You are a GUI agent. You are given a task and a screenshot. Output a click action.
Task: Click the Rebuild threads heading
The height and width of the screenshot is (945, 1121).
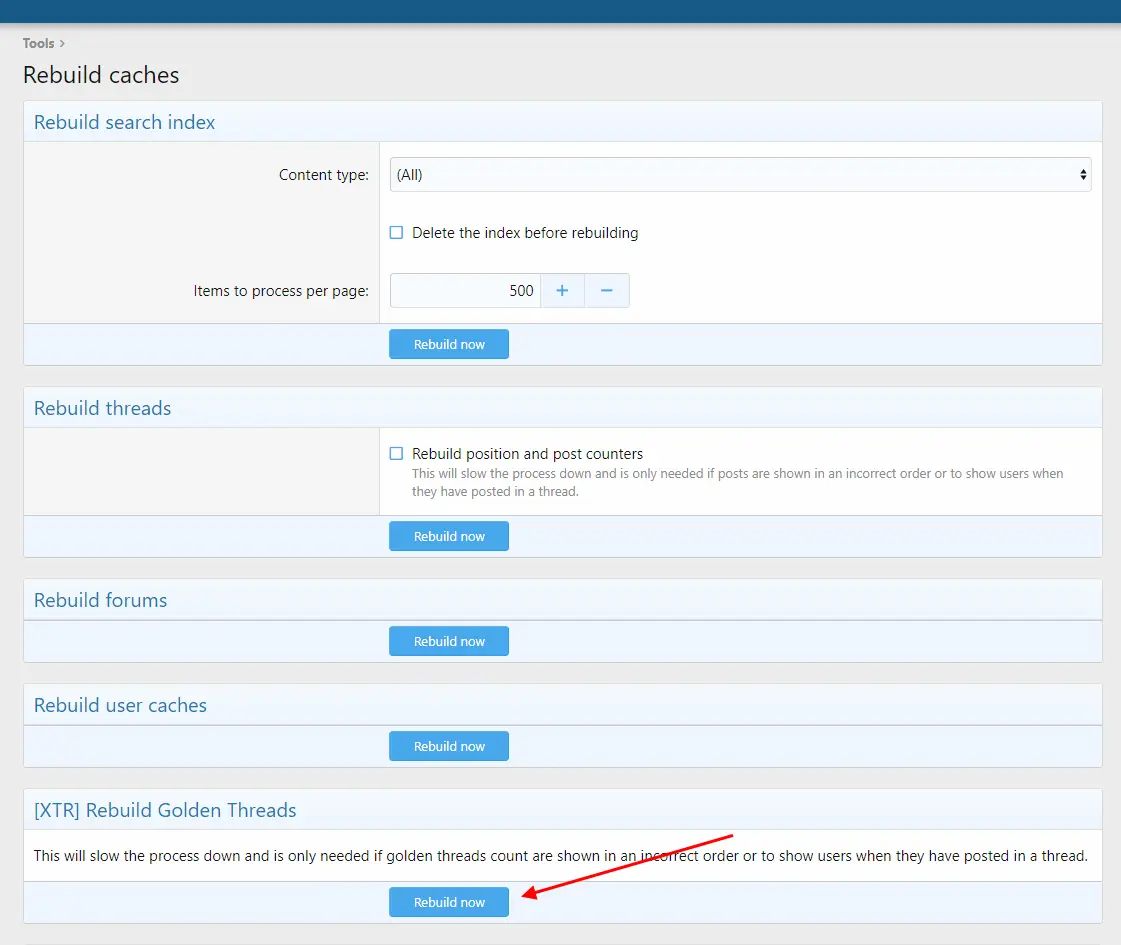pyautogui.click(x=102, y=408)
